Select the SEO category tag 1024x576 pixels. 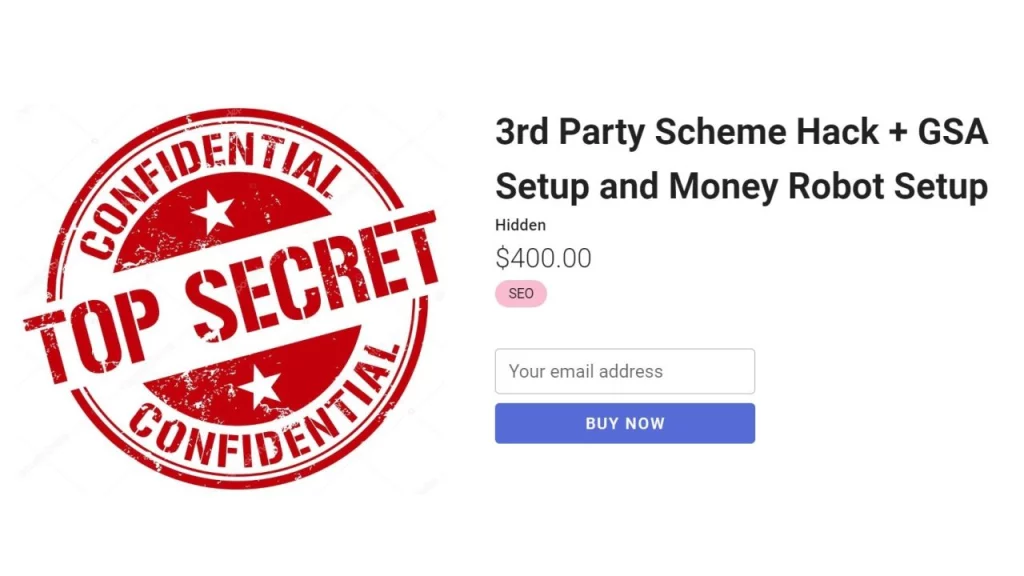pyautogui.click(x=520, y=293)
